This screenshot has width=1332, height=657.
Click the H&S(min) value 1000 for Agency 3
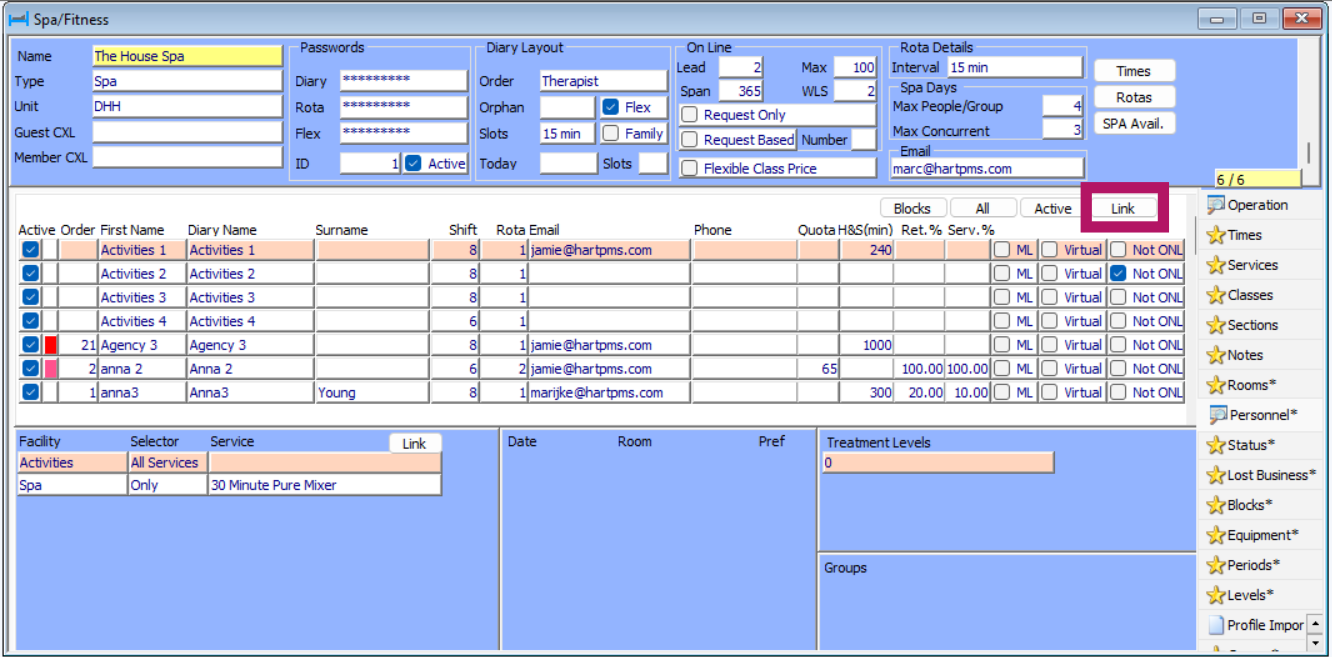pyautogui.click(x=867, y=345)
